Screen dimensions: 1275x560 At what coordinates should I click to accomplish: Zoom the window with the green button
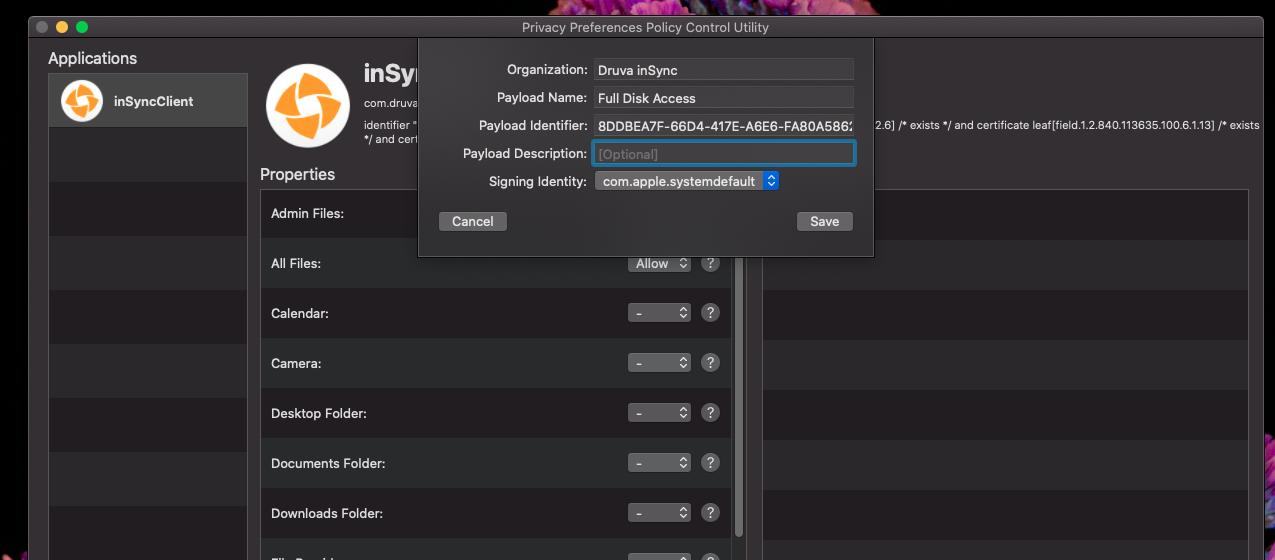click(x=82, y=27)
